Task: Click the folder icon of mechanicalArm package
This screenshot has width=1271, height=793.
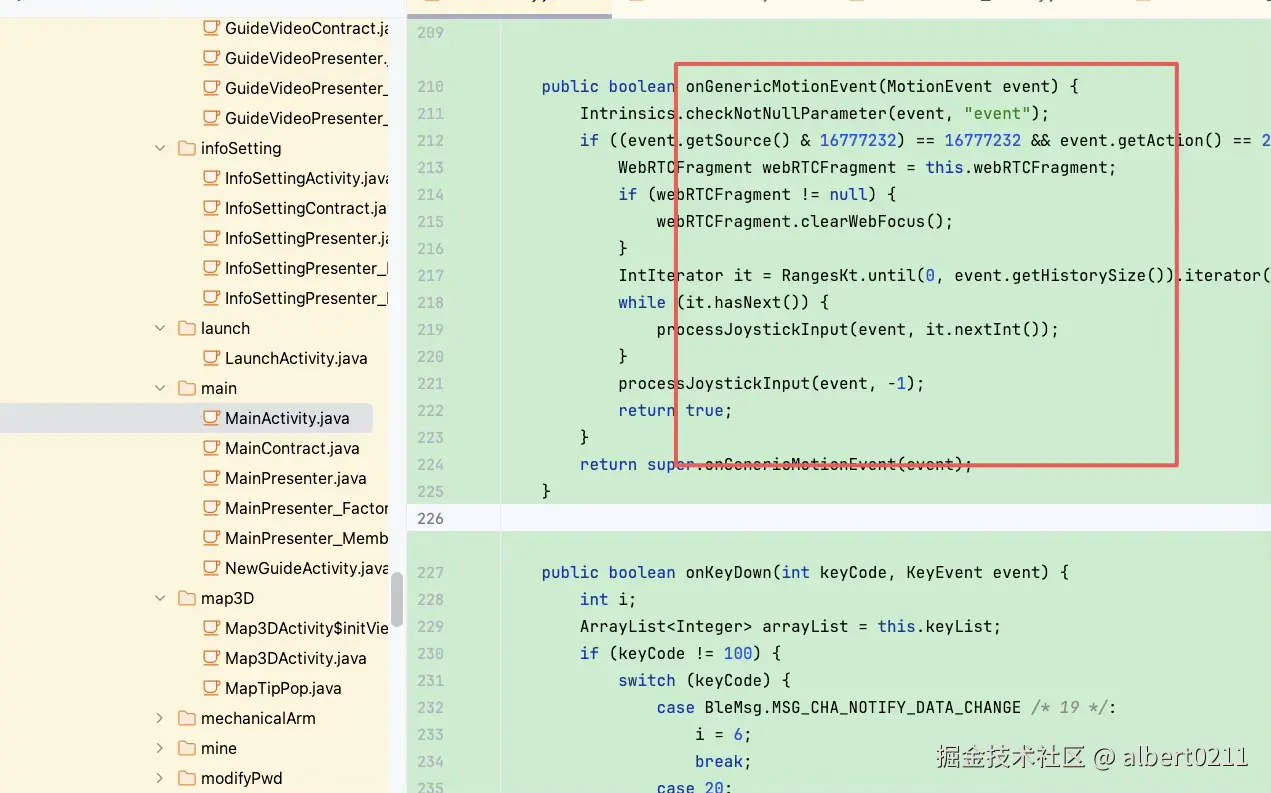Action: click(x=187, y=718)
